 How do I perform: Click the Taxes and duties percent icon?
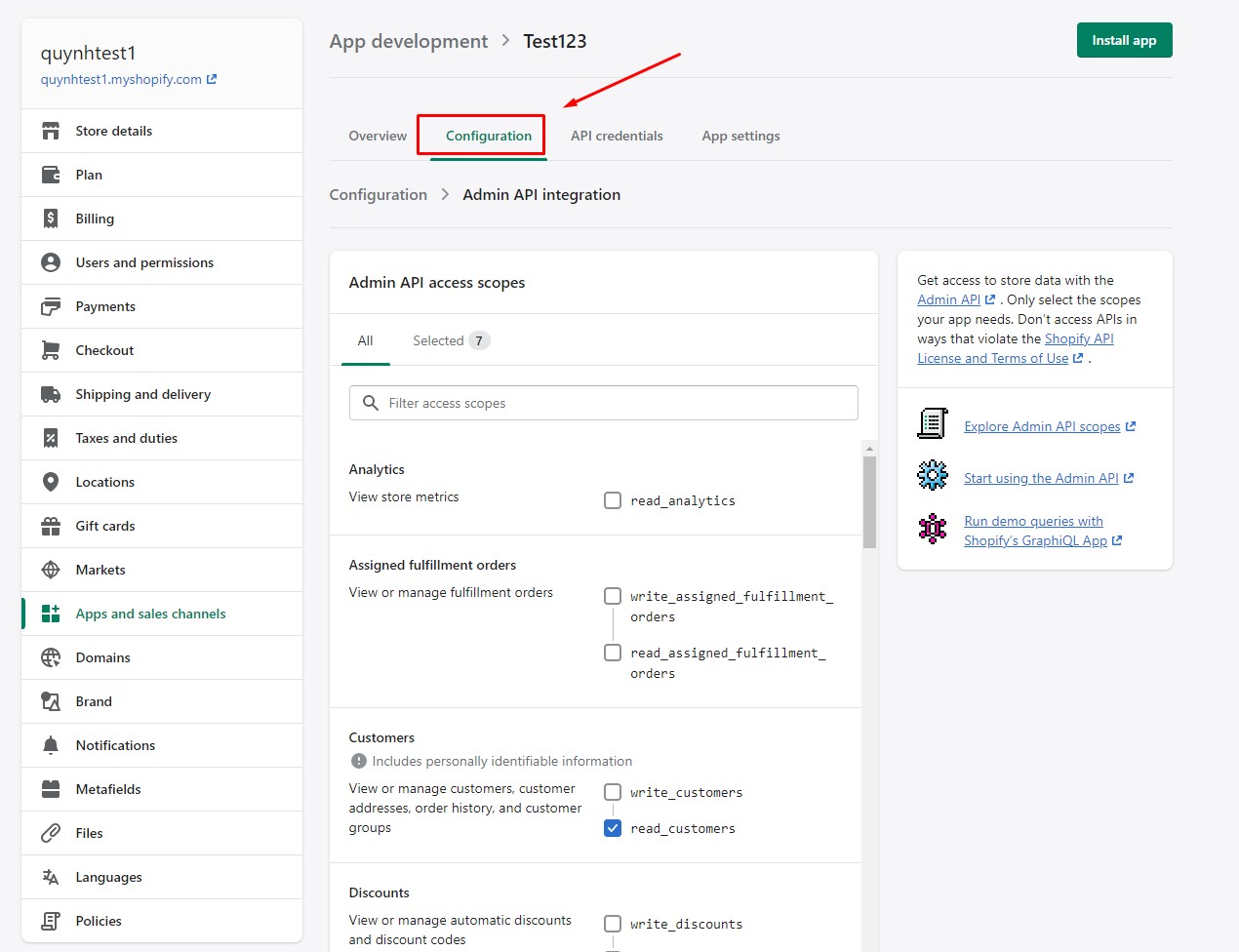[x=51, y=438]
